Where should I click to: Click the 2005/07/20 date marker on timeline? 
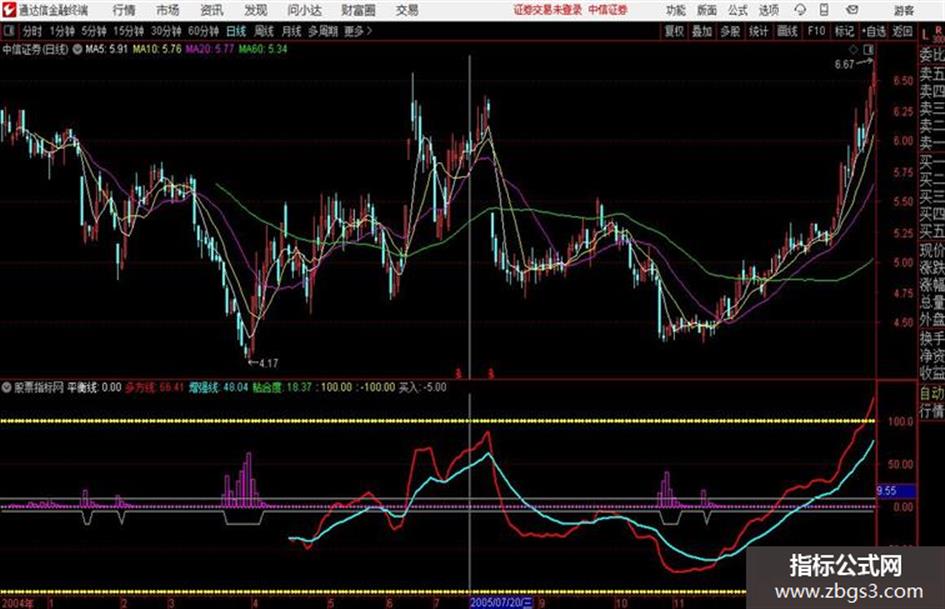pos(501,602)
